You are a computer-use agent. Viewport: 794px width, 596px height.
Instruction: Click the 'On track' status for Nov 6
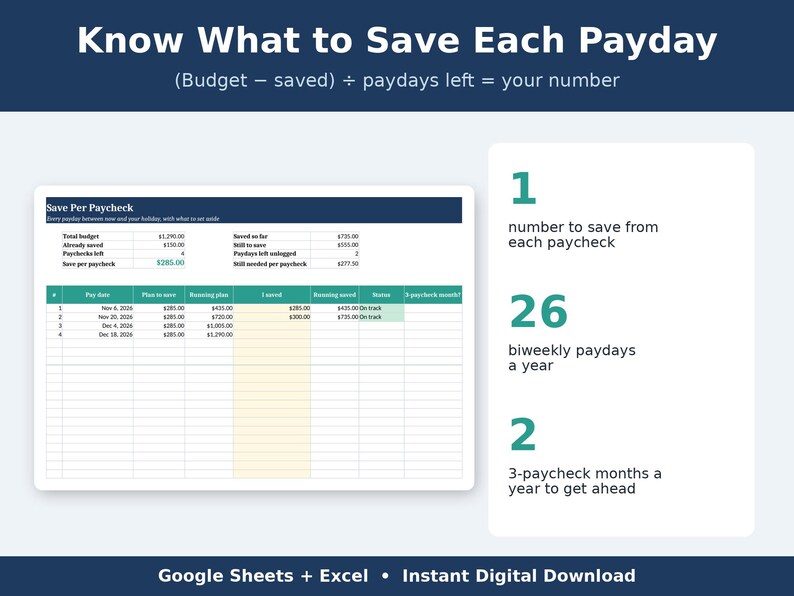(381, 308)
